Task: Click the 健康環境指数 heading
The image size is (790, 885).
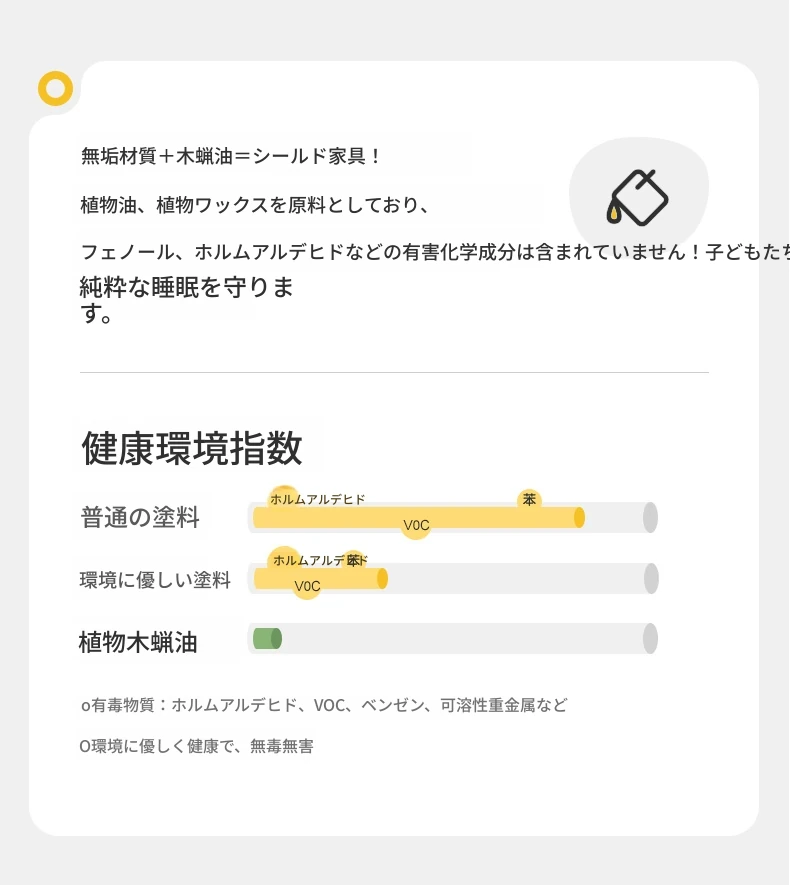Action: point(192,448)
